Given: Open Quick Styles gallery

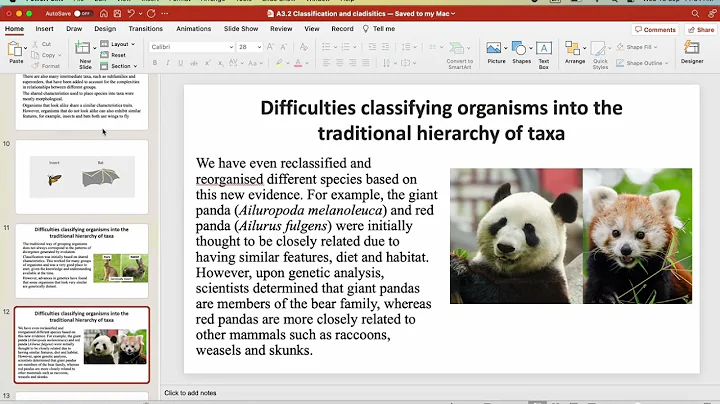Looking at the screenshot, I should click(600, 55).
